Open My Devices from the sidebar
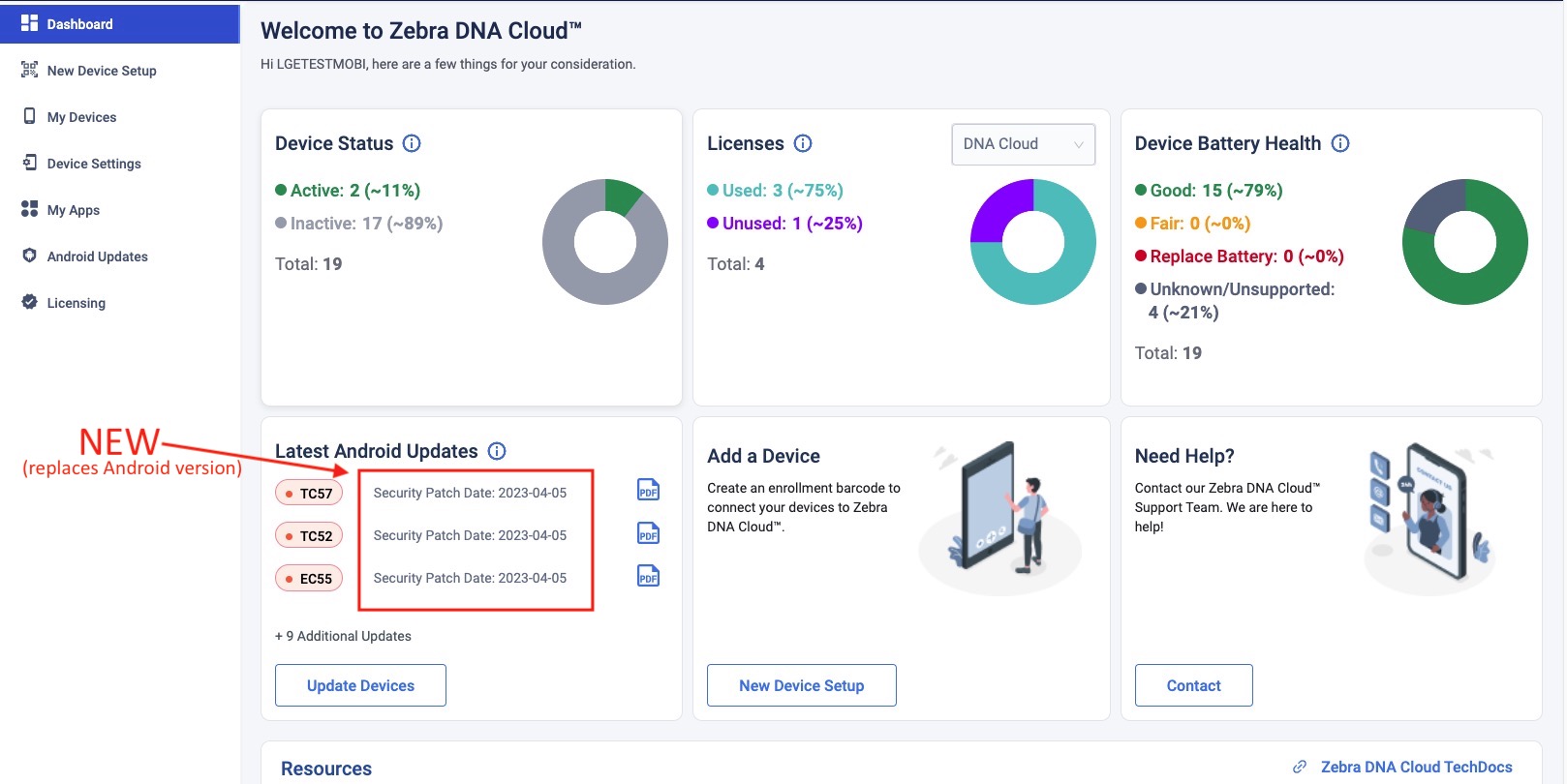The image size is (1567, 784). point(81,117)
